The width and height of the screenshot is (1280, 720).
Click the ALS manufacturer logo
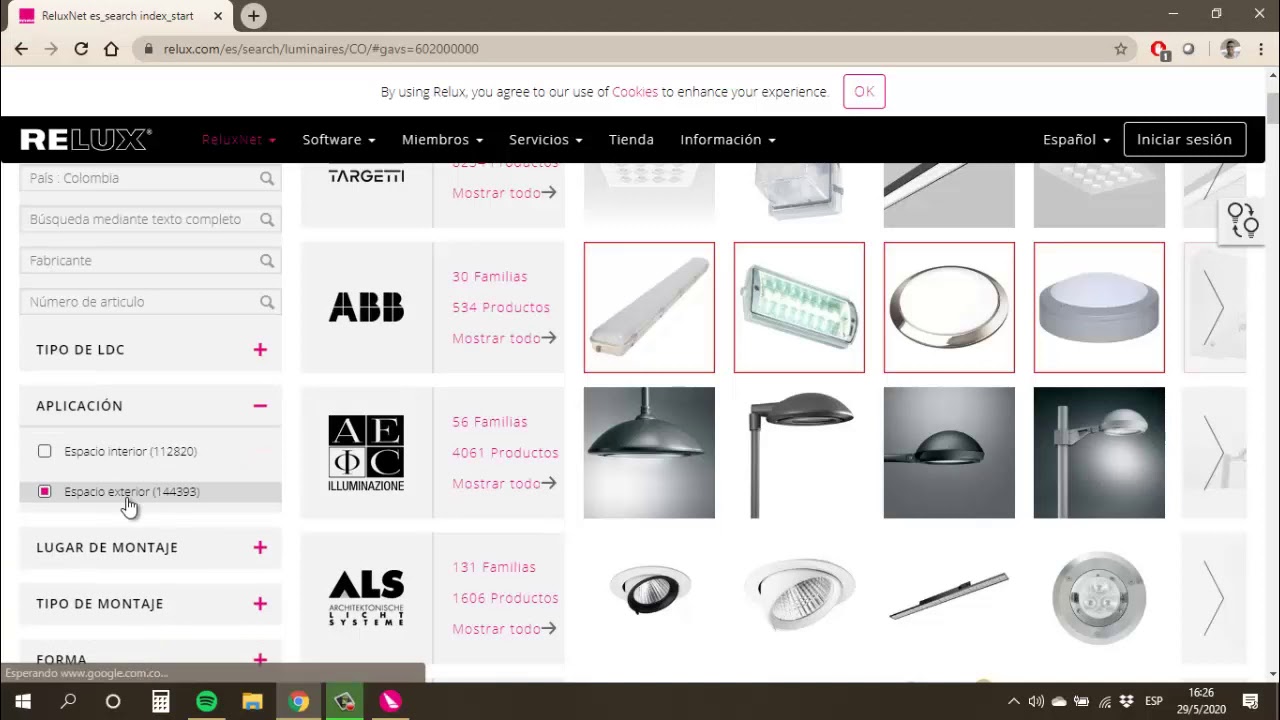(366, 598)
